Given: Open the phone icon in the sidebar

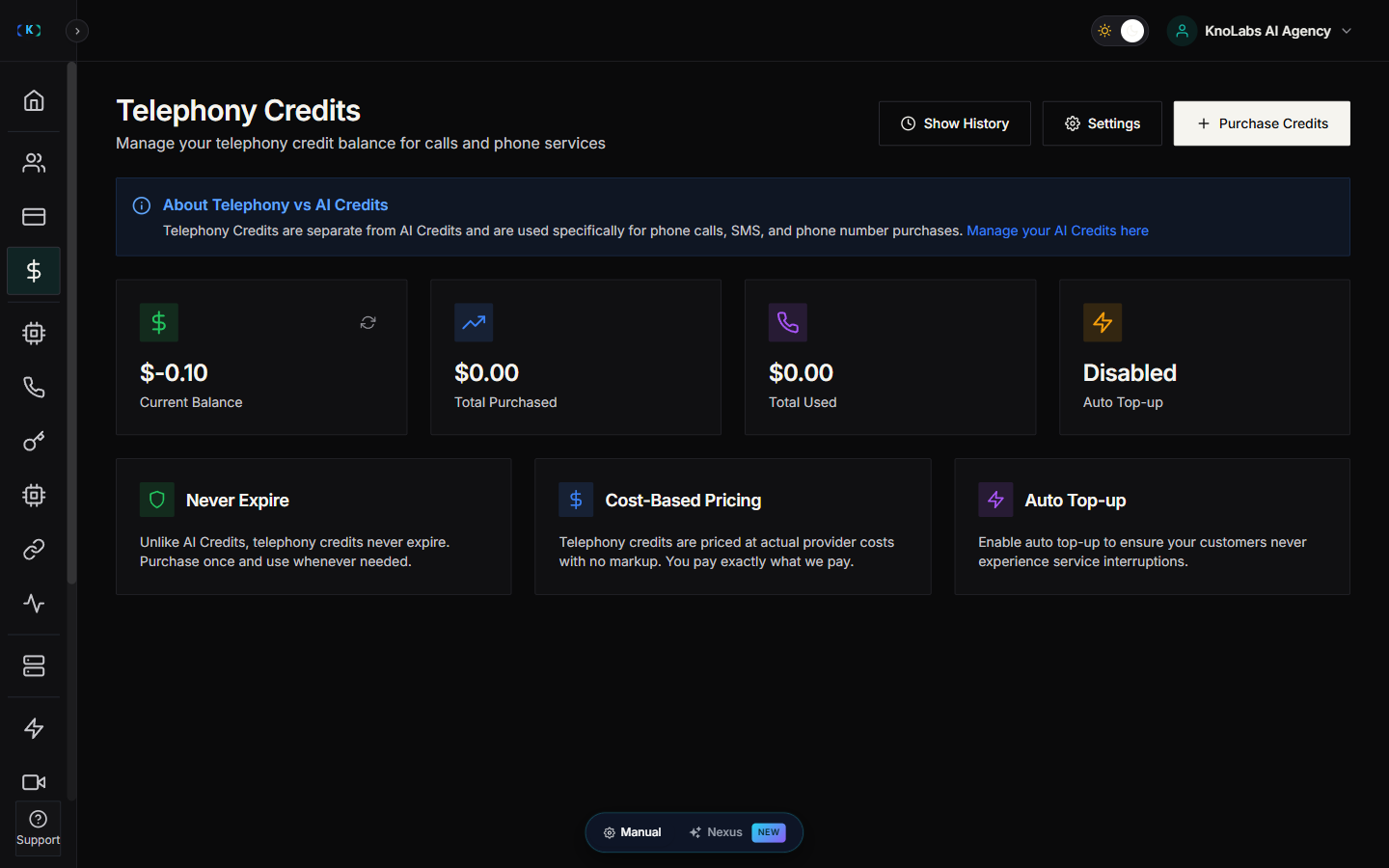Looking at the screenshot, I should [34, 388].
